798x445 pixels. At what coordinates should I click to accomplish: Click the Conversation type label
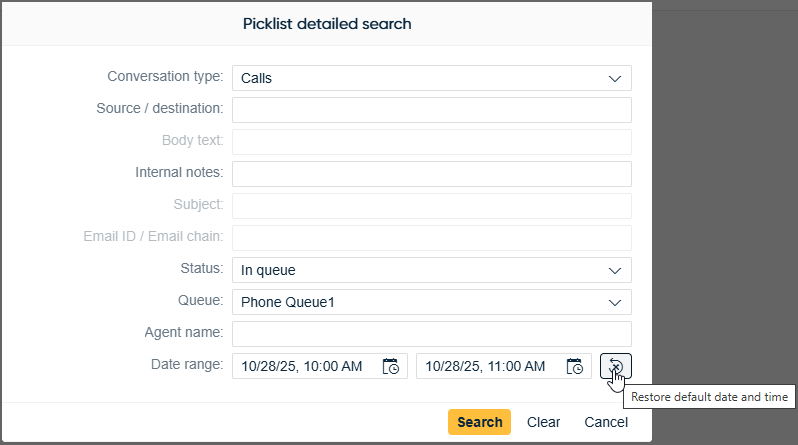pyautogui.click(x=165, y=77)
